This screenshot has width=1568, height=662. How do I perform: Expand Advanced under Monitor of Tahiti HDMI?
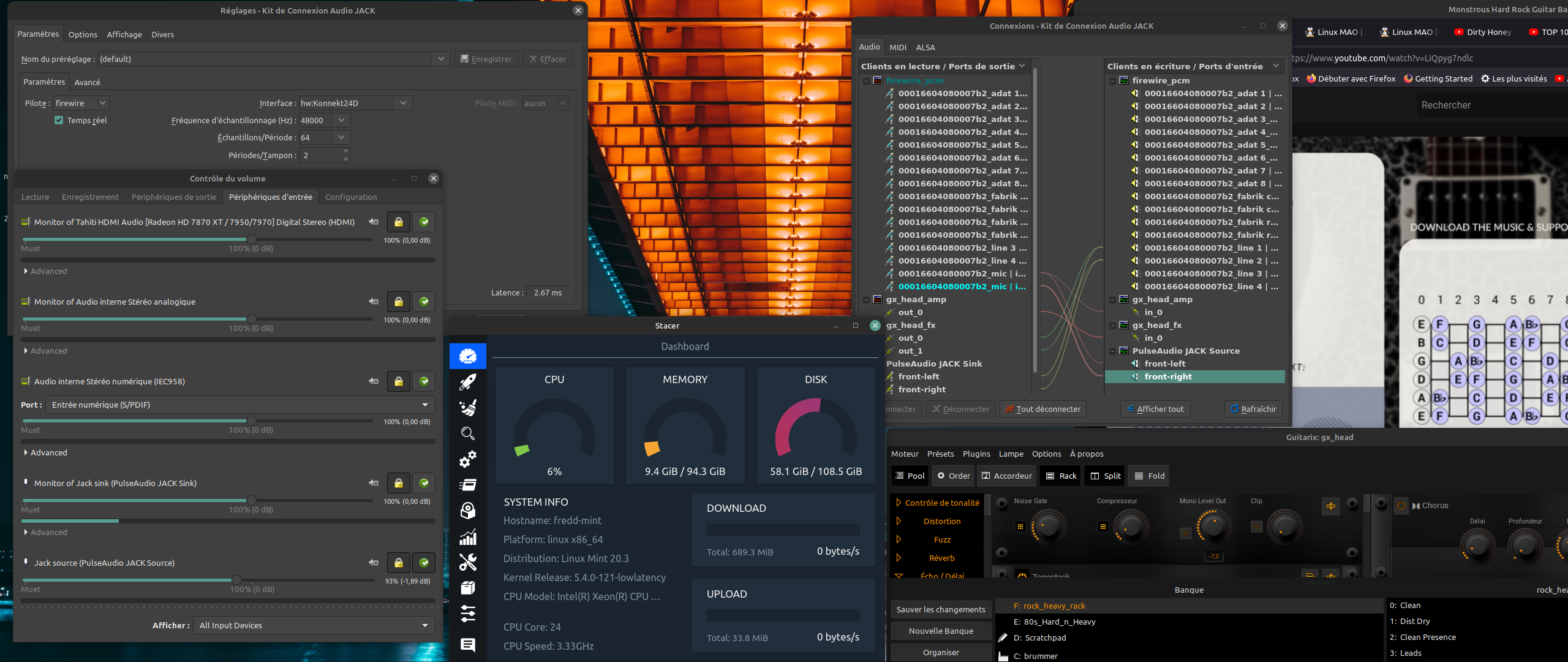coord(45,271)
